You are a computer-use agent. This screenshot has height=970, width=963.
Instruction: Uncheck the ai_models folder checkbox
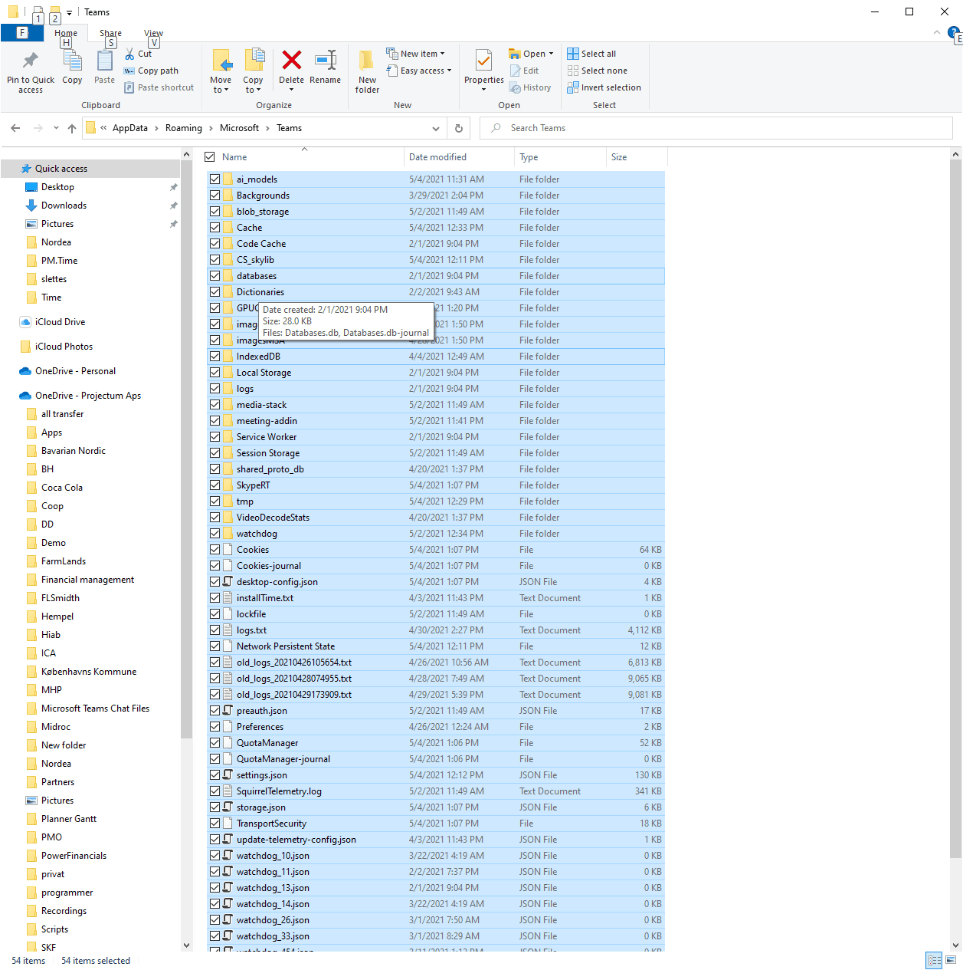point(215,179)
